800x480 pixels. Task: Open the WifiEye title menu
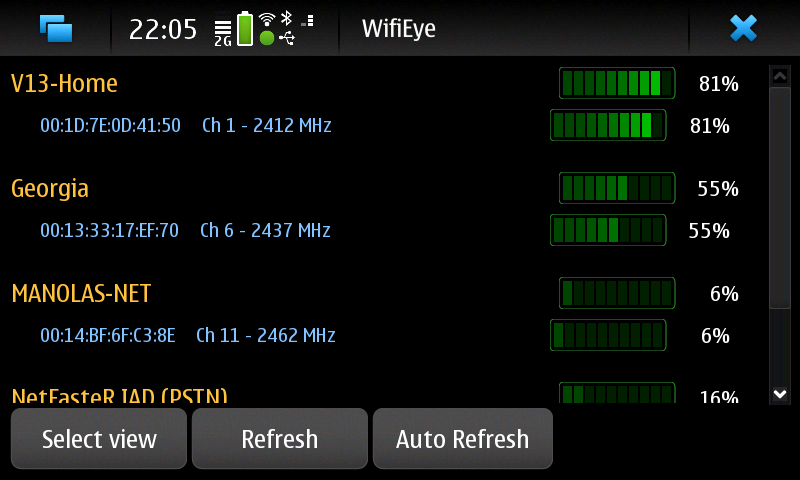coord(399,29)
